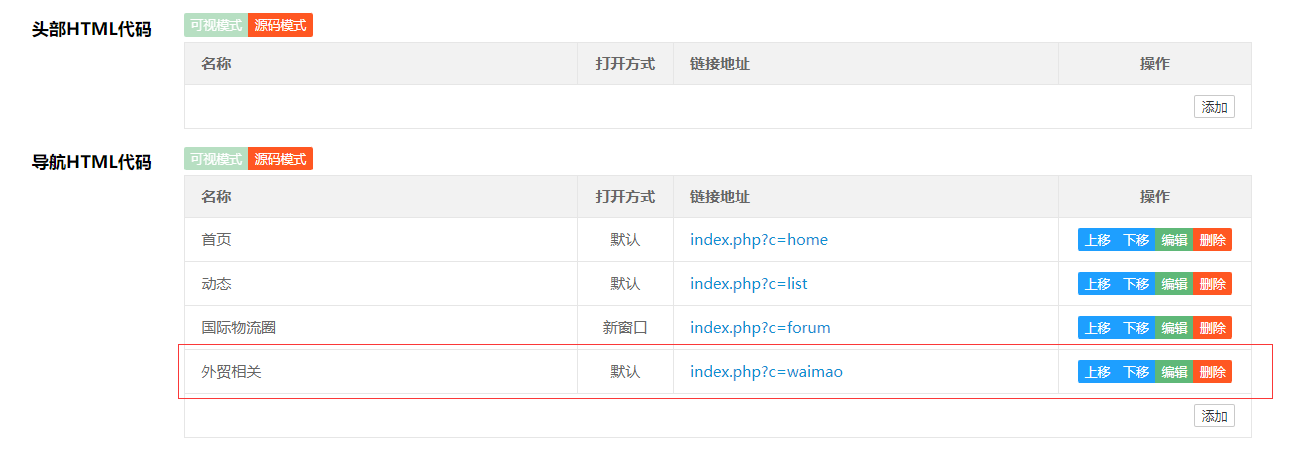Delete the 首页 navigation entry
This screenshot has width=1293, height=450.
[x=1212, y=240]
